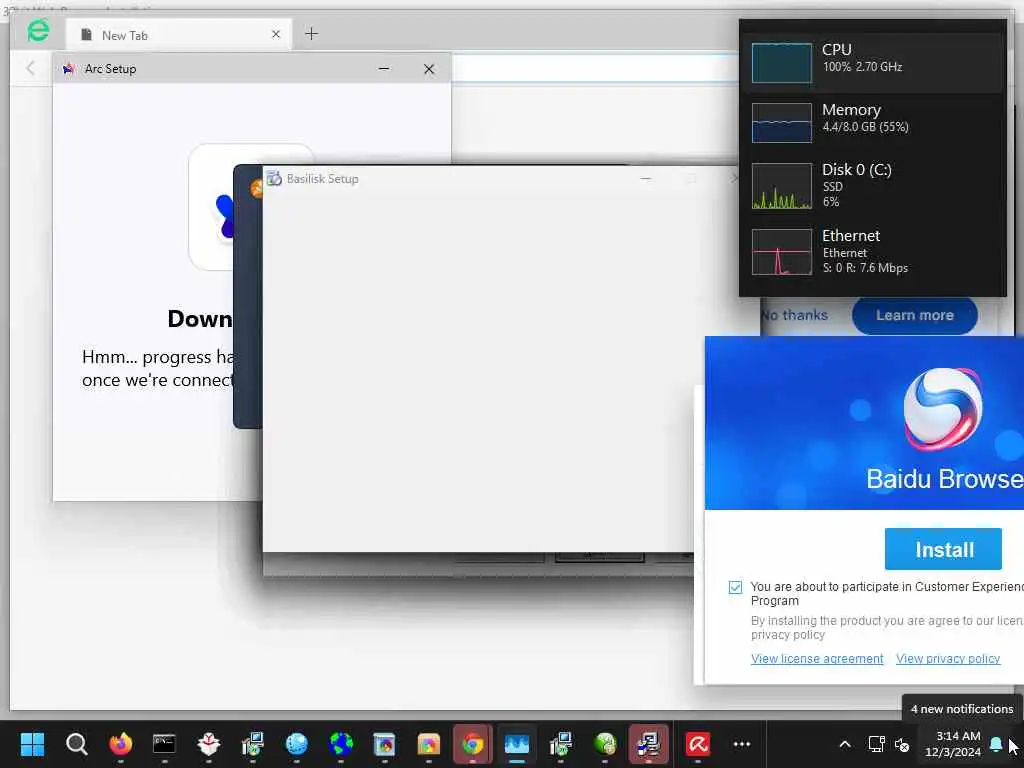Open the Windows Start menu

[x=32, y=744]
